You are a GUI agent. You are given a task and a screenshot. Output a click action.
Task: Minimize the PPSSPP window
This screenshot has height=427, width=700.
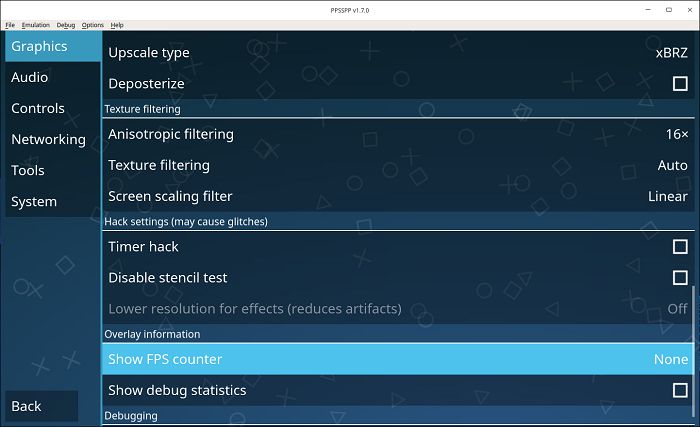tap(648, 10)
